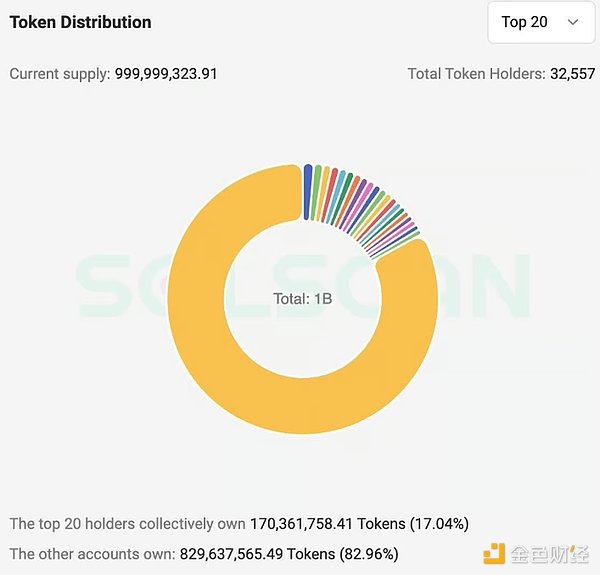This screenshot has height=575, width=600.
Task: Click the Token Distribution heading
Action: click(x=81, y=22)
